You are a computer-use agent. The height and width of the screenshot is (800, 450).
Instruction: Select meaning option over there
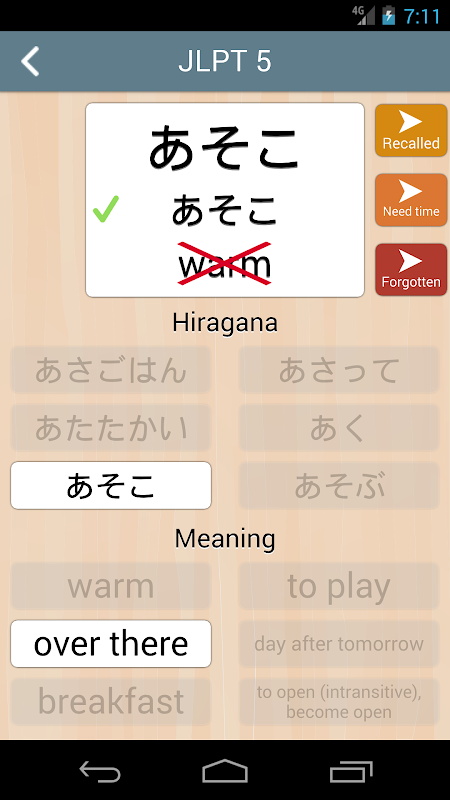(x=111, y=643)
